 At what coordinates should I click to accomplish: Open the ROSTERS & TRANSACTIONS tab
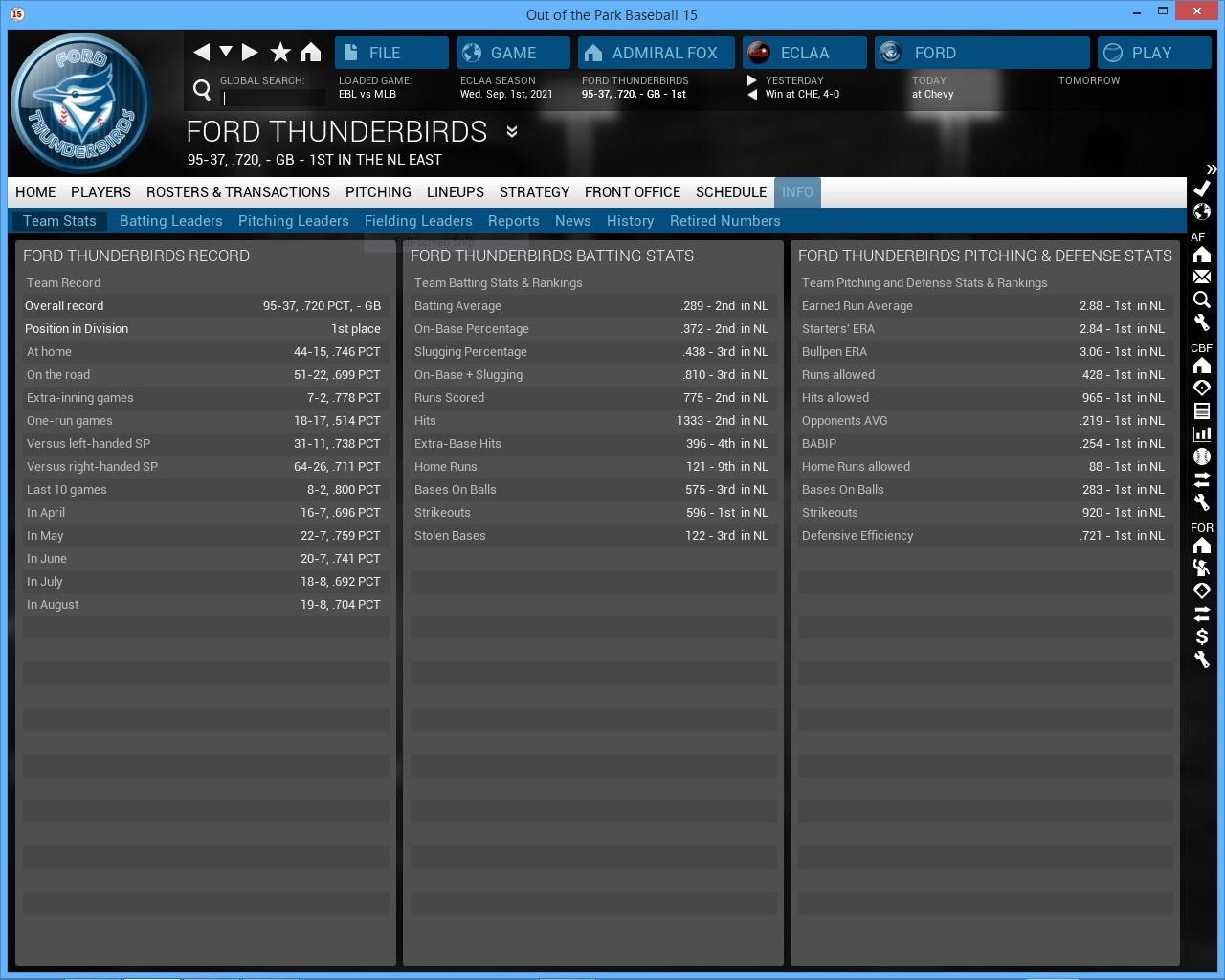click(x=237, y=192)
